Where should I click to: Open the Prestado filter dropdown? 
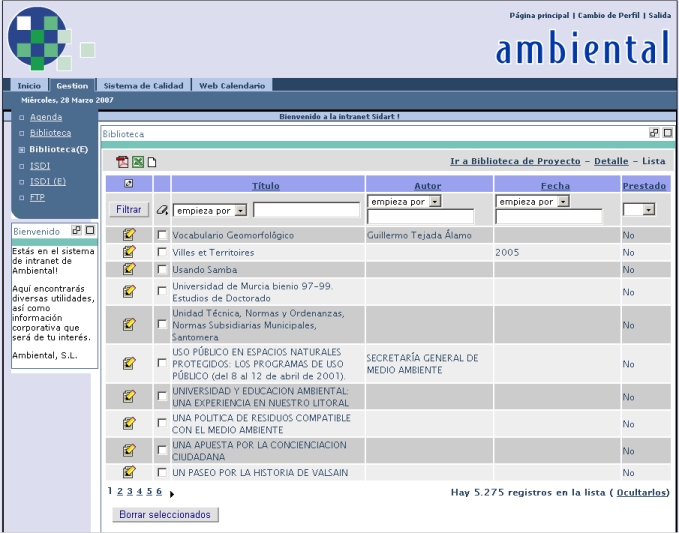coord(638,210)
